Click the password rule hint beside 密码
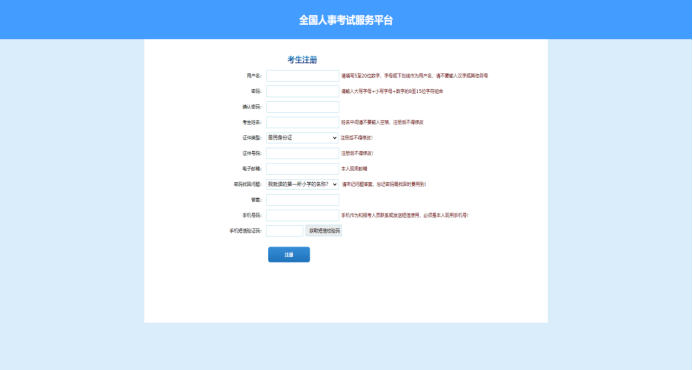Image resolution: width=693 pixels, height=370 pixels. pos(392,92)
